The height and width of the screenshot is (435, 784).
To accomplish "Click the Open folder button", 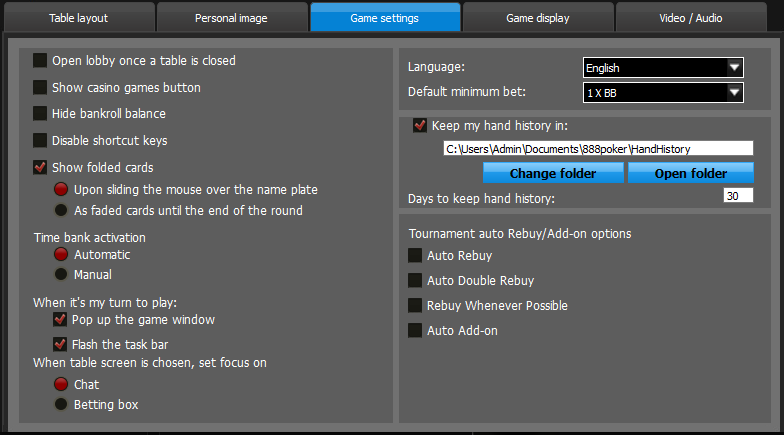I will point(690,173).
